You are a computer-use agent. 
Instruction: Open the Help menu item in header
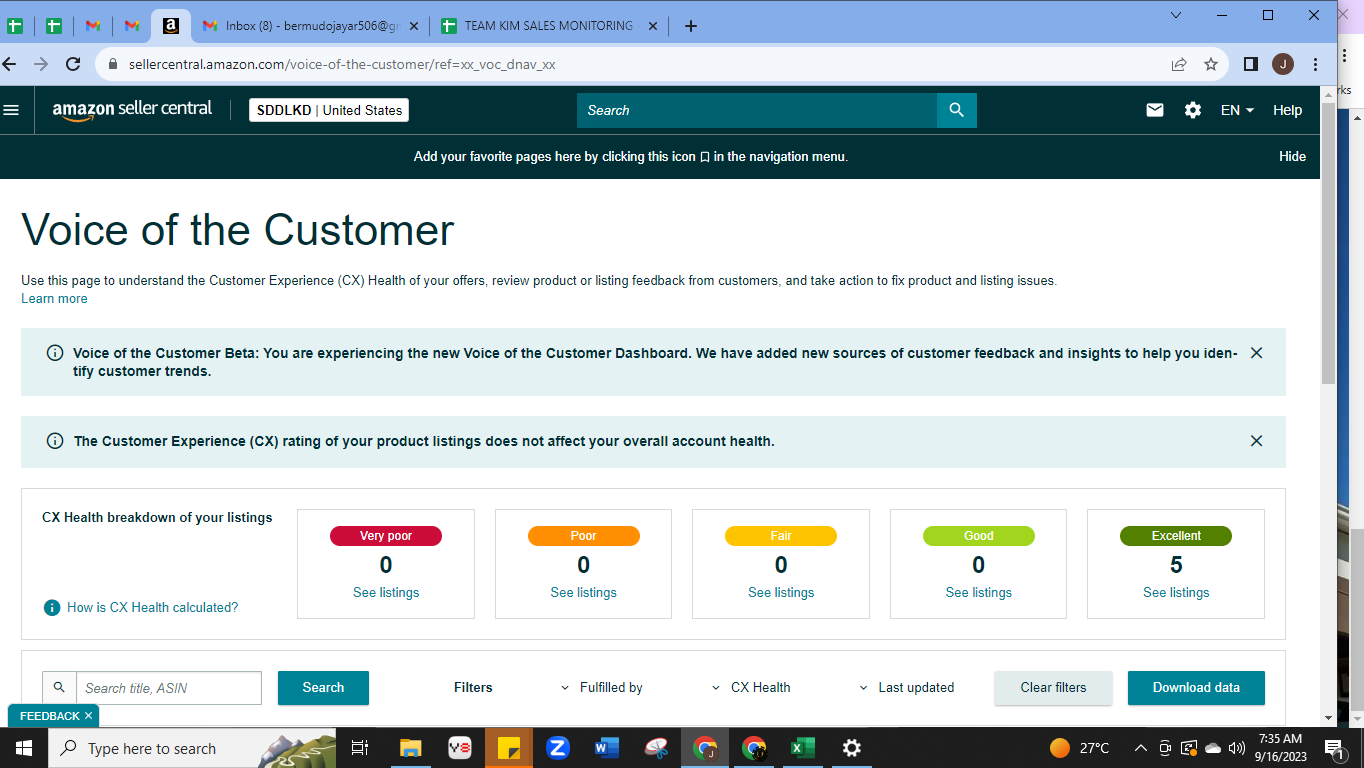[x=1288, y=110]
